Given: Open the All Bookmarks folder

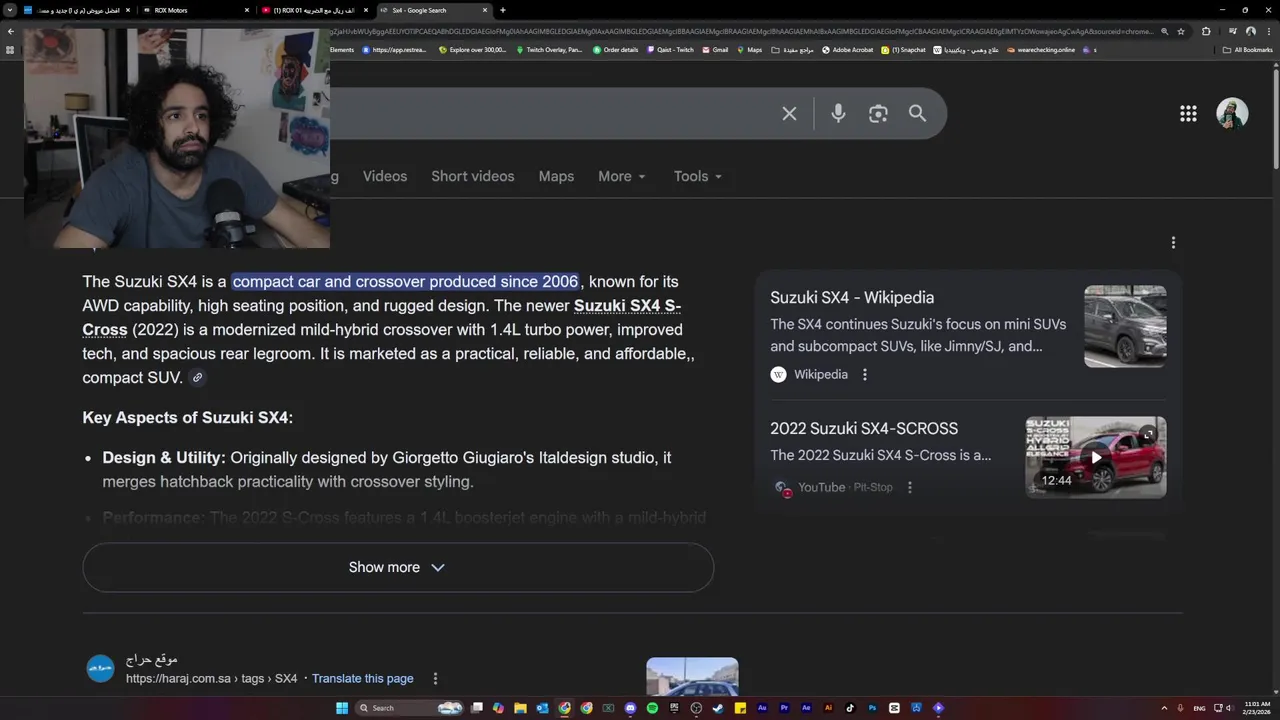Looking at the screenshot, I should point(1247,50).
